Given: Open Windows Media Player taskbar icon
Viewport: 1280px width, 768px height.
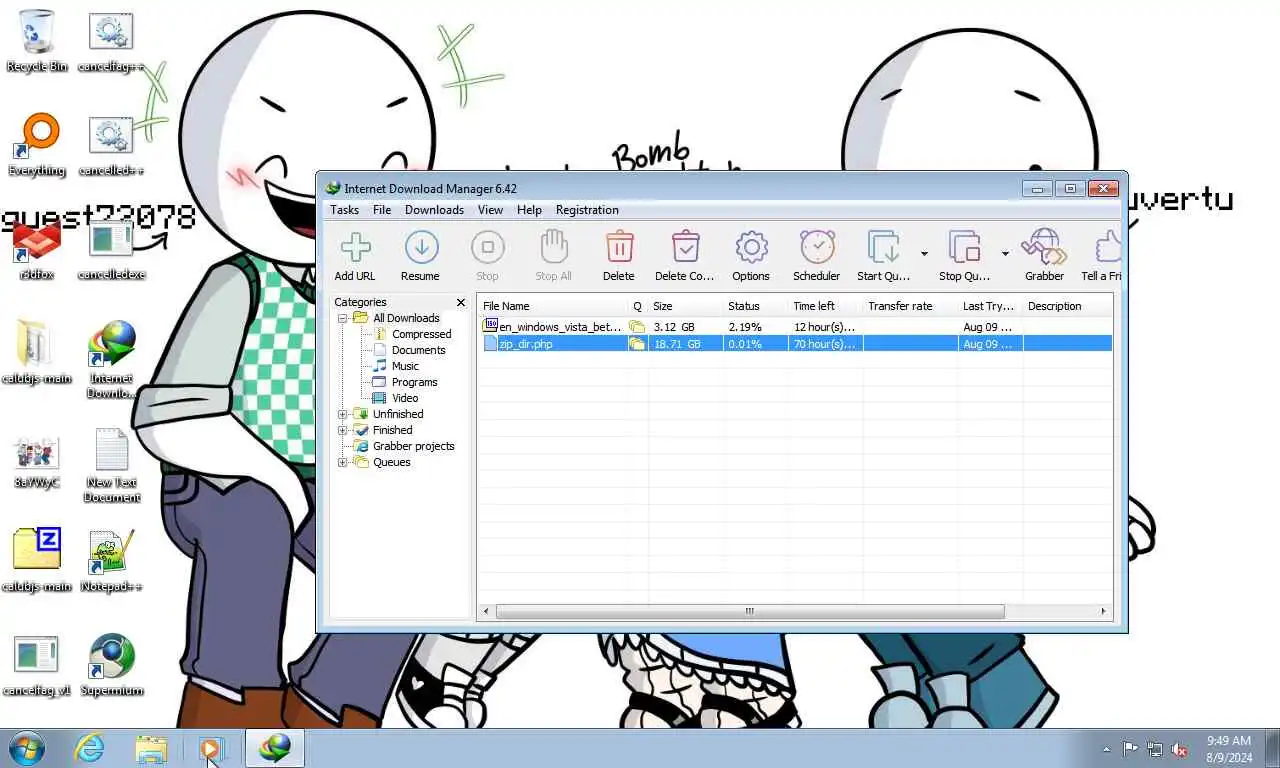Looking at the screenshot, I should point(211,748).
